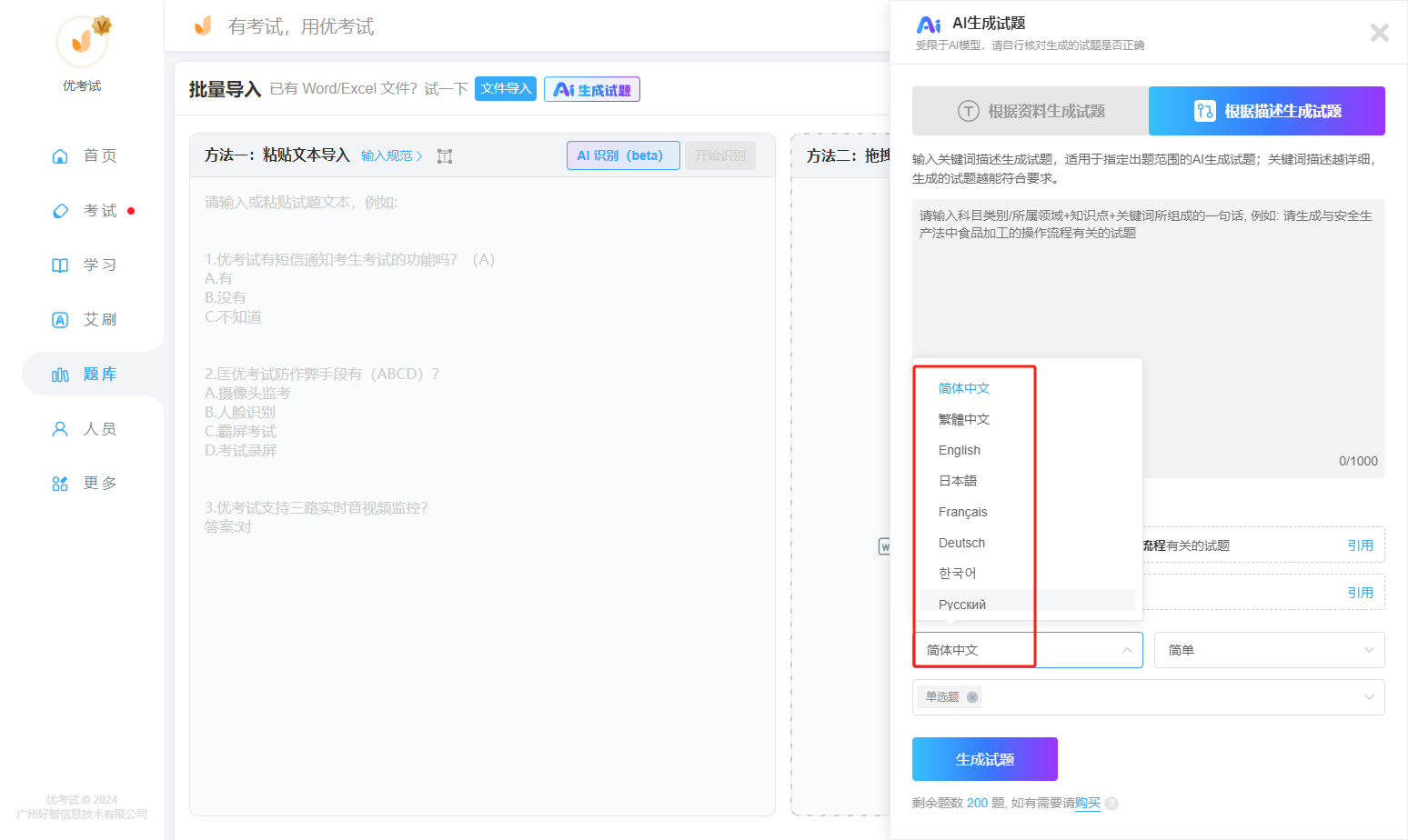Open the 考试 exam sidebar item
The width and height of the screenshot is (1408, 840).
[x=93, y=211]
